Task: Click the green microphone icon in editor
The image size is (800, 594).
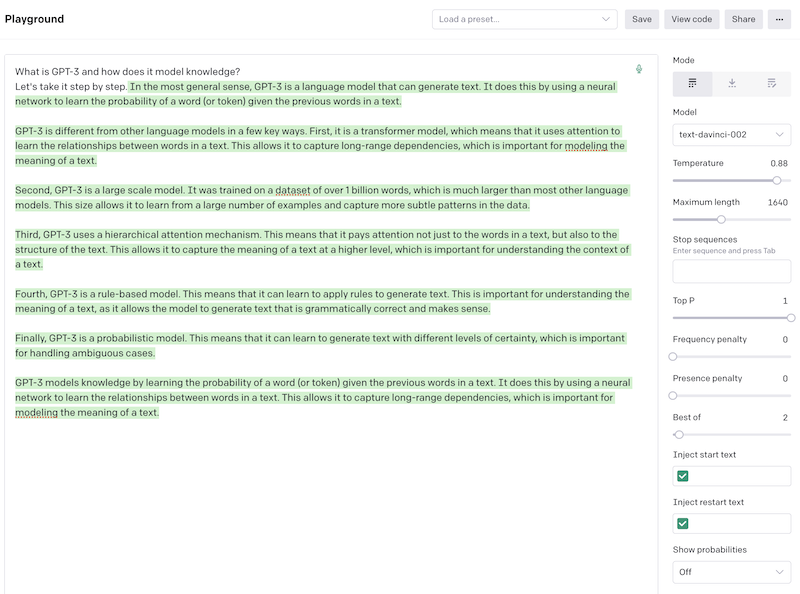Action: coord(639,69)
